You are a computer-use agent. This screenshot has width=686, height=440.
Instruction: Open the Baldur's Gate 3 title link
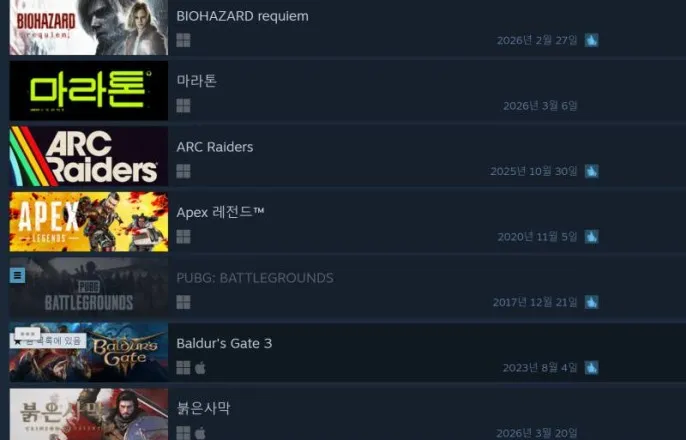point(224,343)
